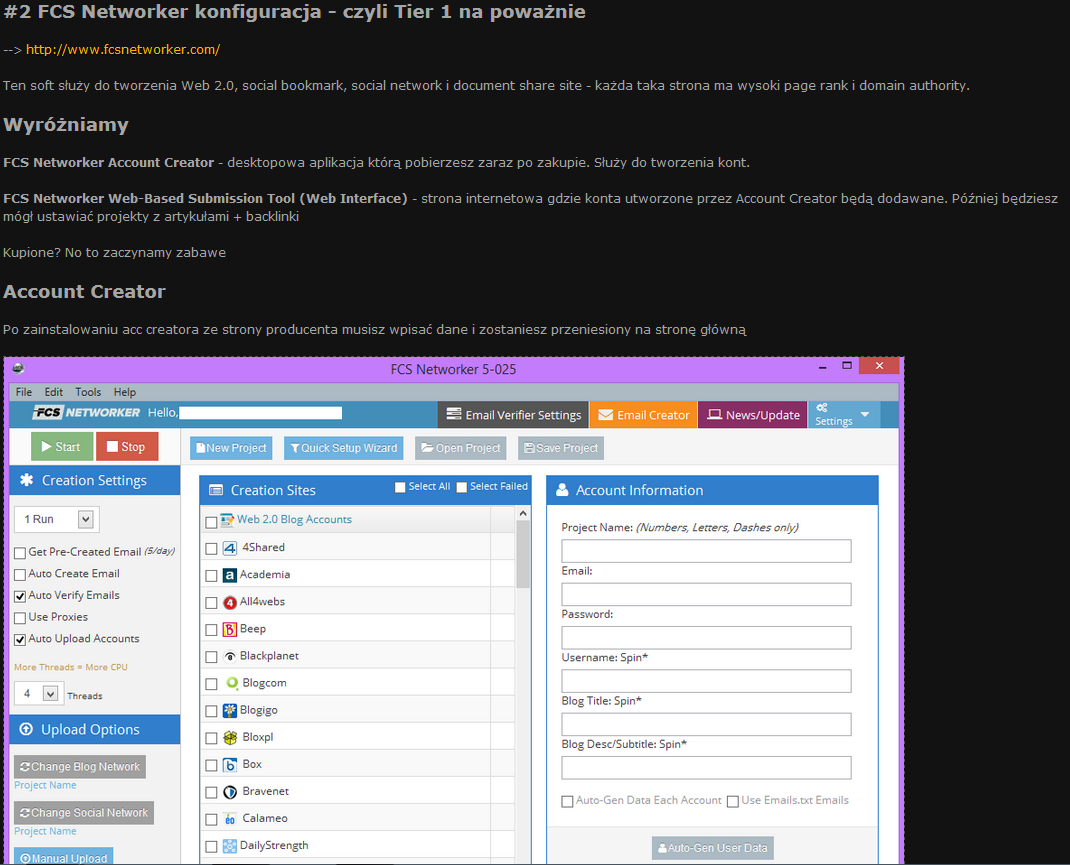
Task: Click the Project Name input field
Action: 706,551
